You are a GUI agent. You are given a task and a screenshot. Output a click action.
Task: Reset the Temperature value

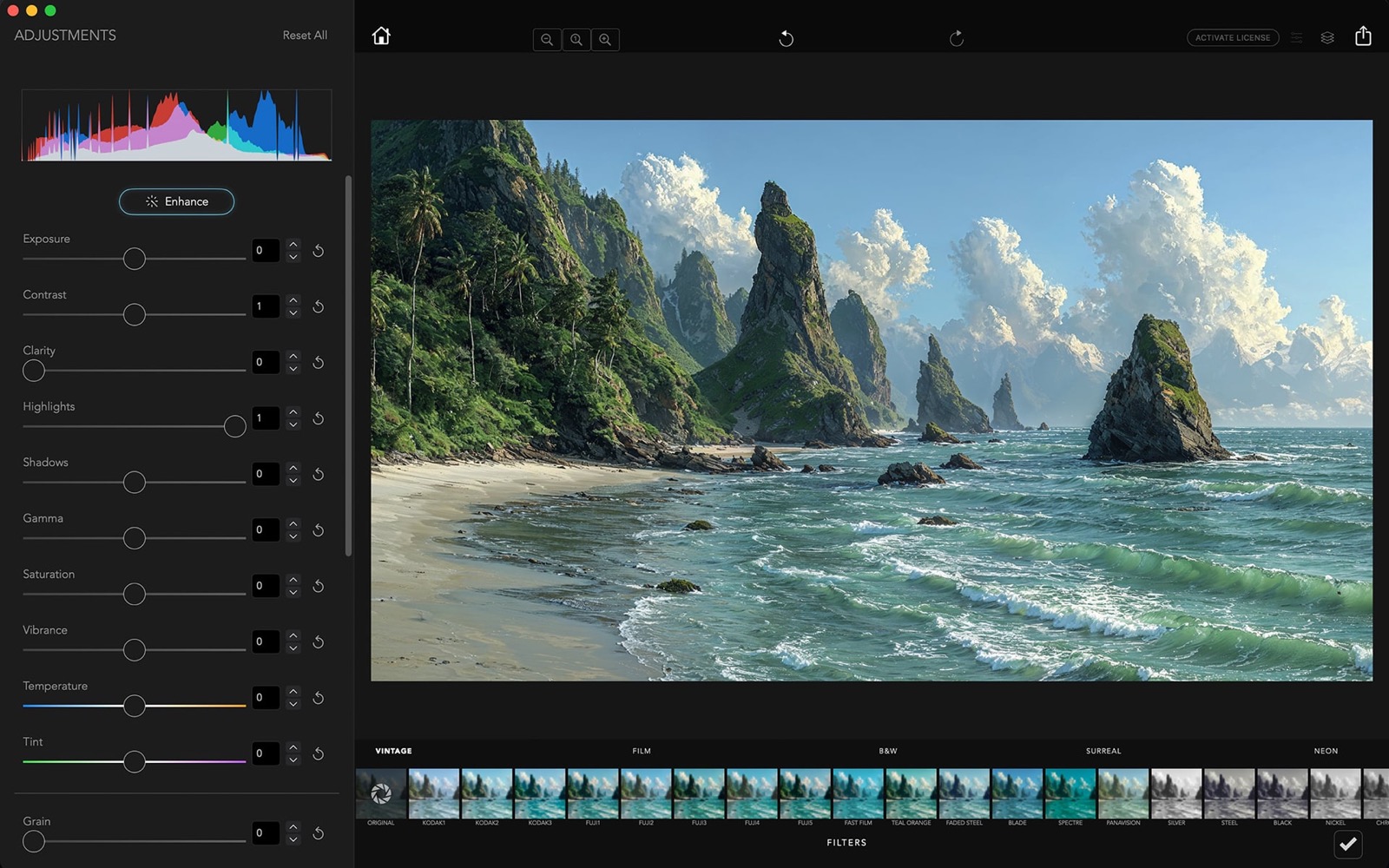(319, 698)
